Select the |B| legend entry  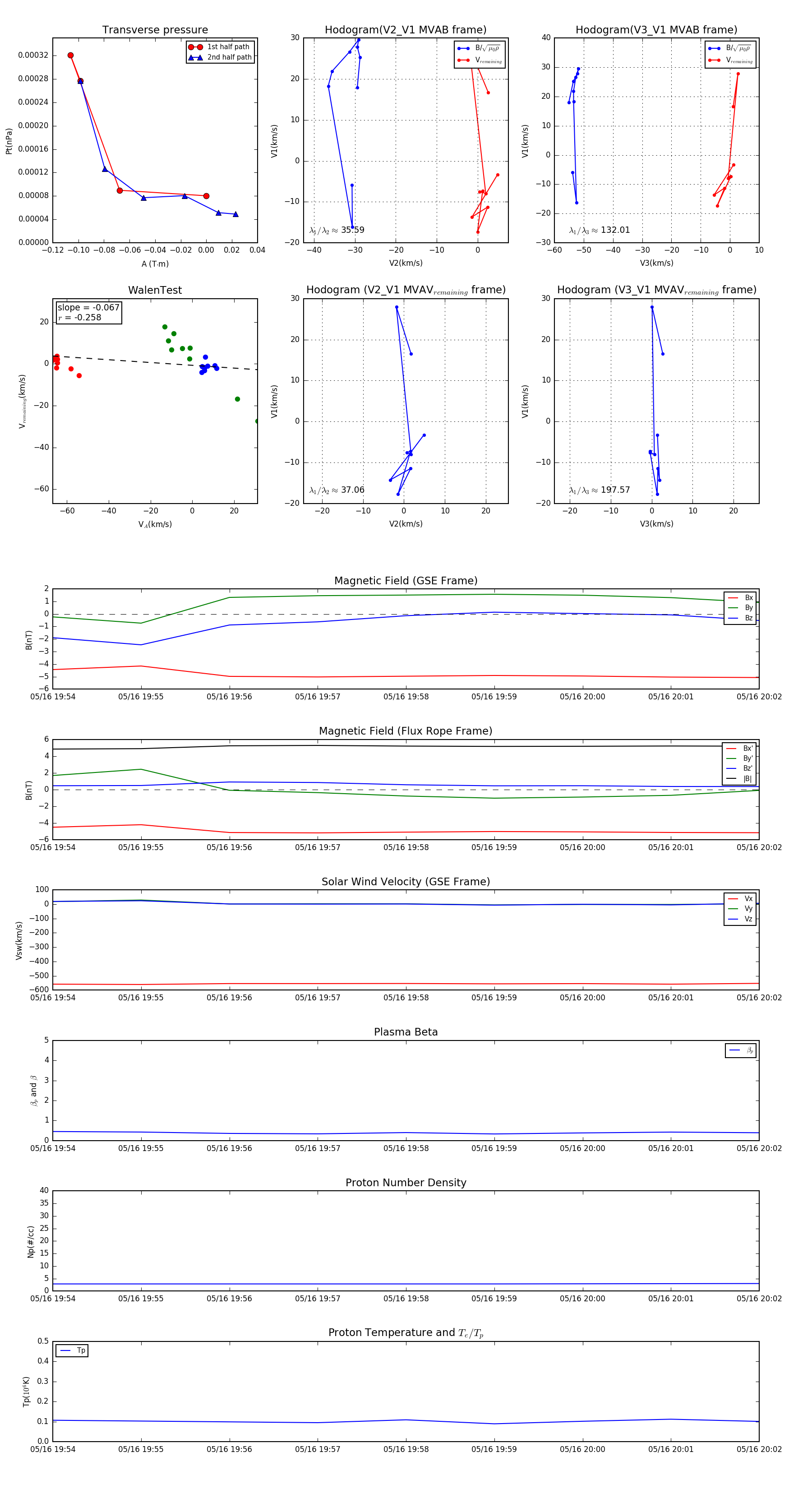(740, 779)
